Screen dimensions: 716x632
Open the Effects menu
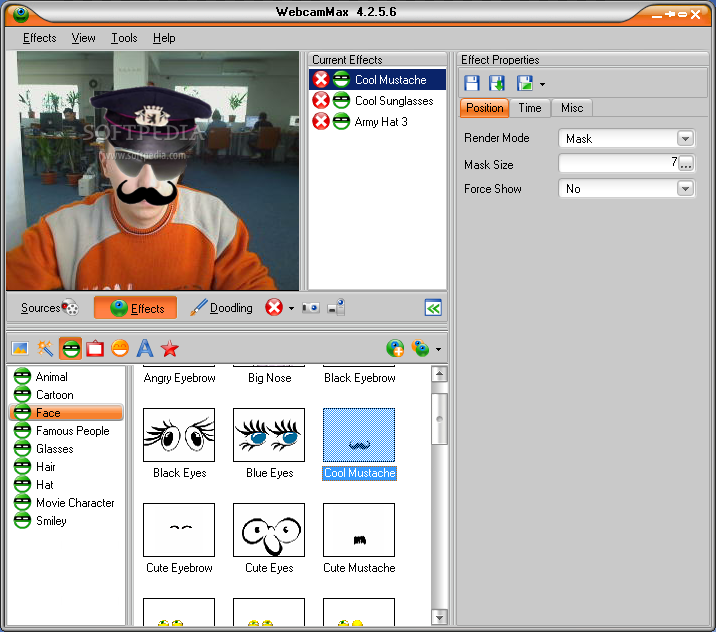(x=40, y=38)
